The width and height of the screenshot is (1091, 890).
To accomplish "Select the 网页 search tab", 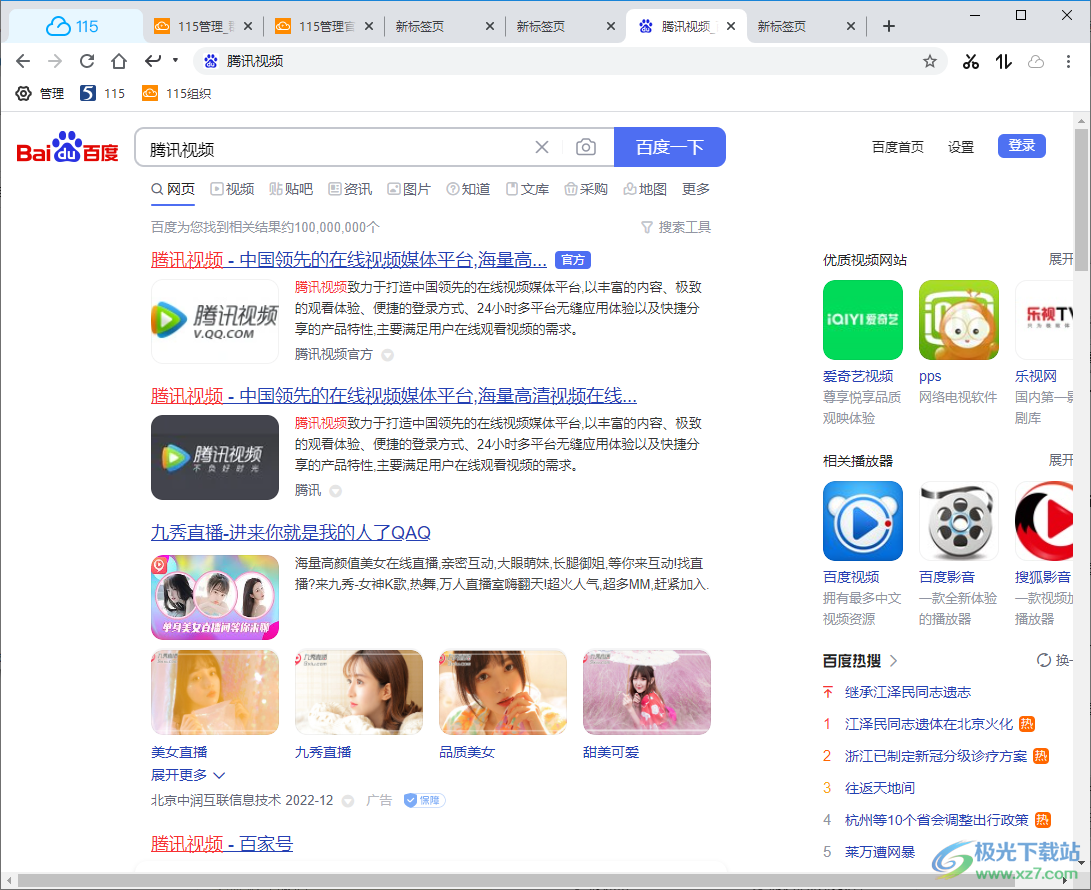I will (x=173, y=189).
